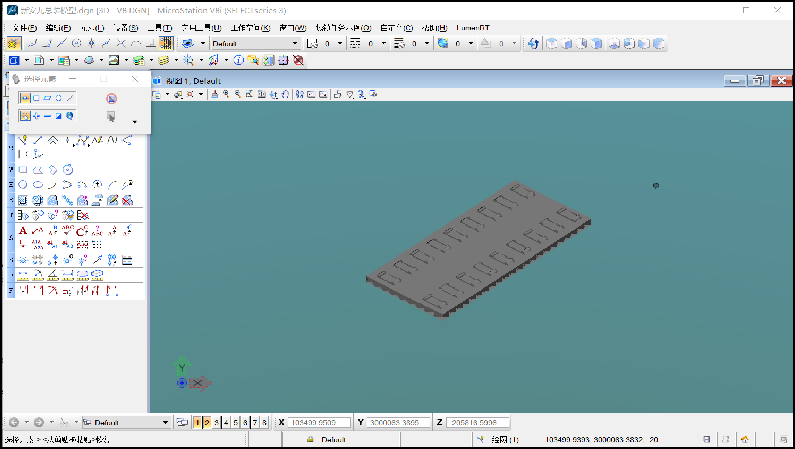
Task: Open the View Attributes dropdown arrow
Action: pos(167,94)
